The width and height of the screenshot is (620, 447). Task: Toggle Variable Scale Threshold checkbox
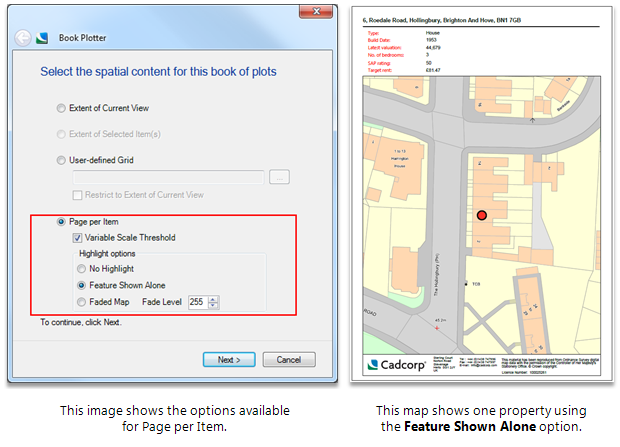[78, 238]
